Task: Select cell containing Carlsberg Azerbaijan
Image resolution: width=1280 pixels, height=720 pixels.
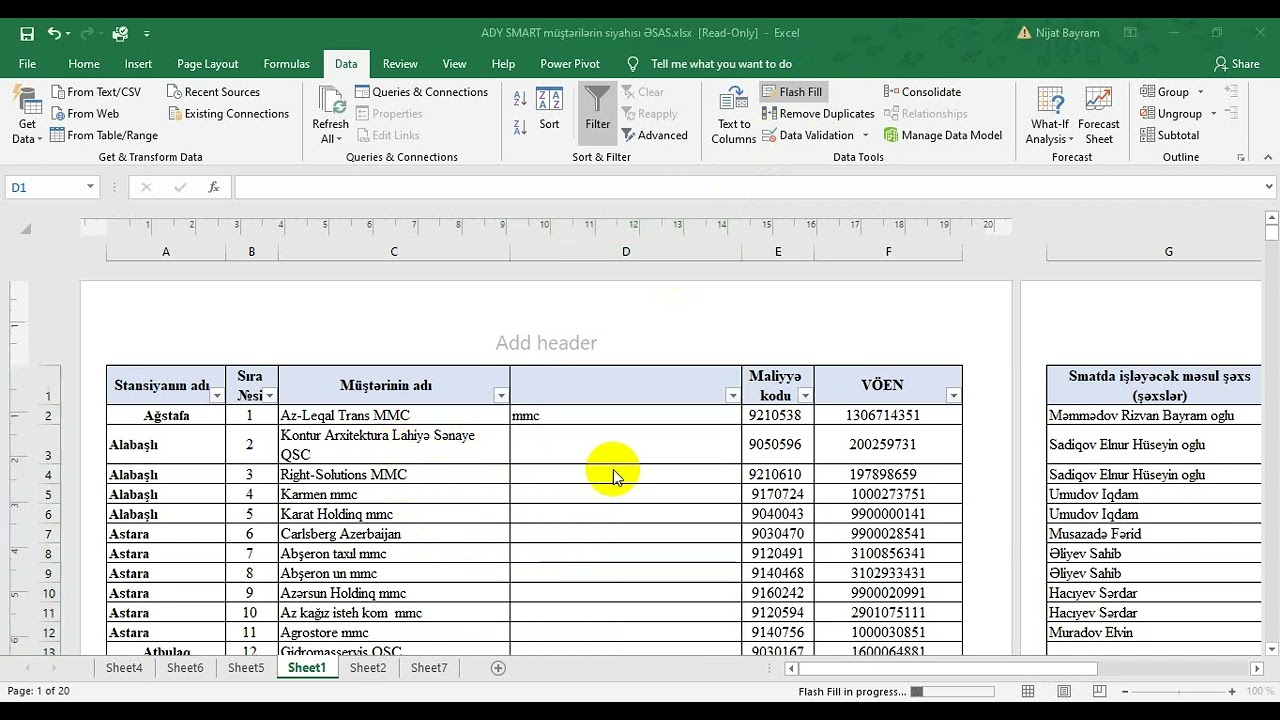Action: click(394, 534)
